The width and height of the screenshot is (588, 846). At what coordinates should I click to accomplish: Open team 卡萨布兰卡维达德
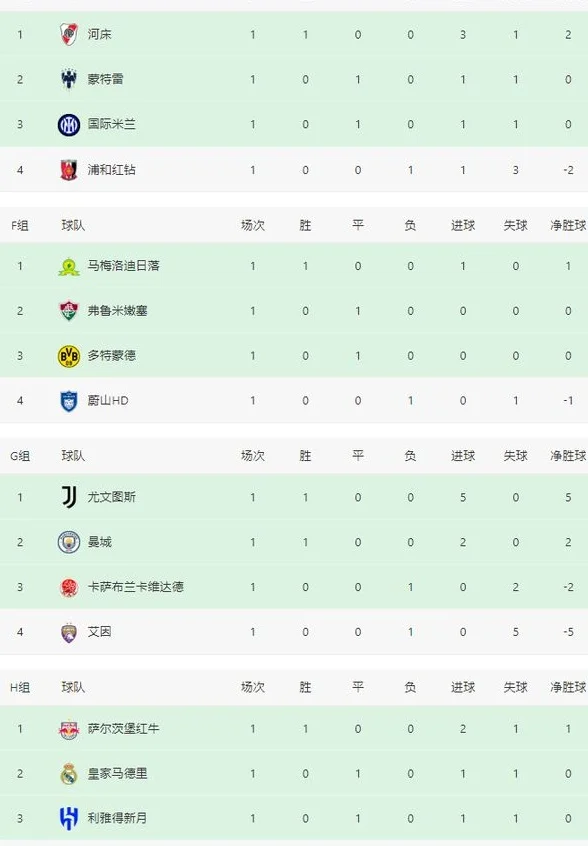(x=135, y=587)
